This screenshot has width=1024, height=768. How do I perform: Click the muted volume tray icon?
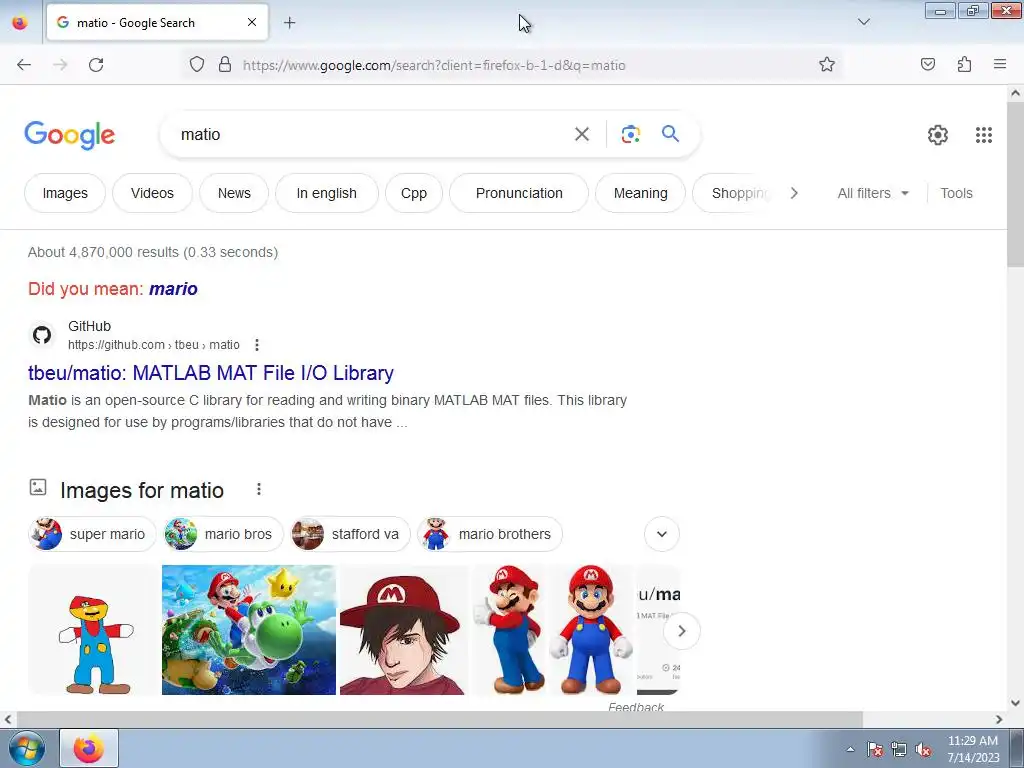pos(923,749)
